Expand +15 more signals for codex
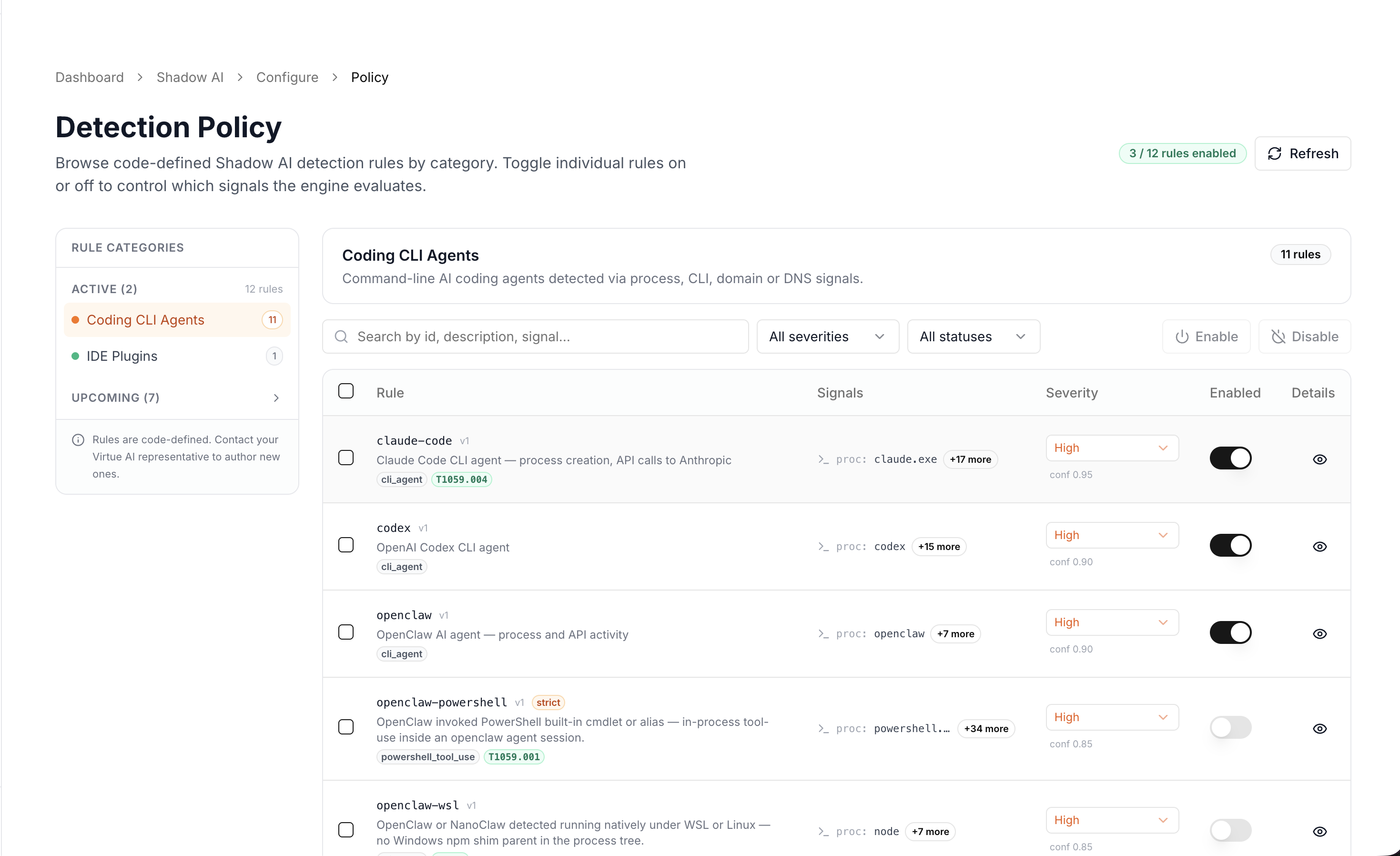This screenshot has width=1400, height=856. (x=939, y=546)
